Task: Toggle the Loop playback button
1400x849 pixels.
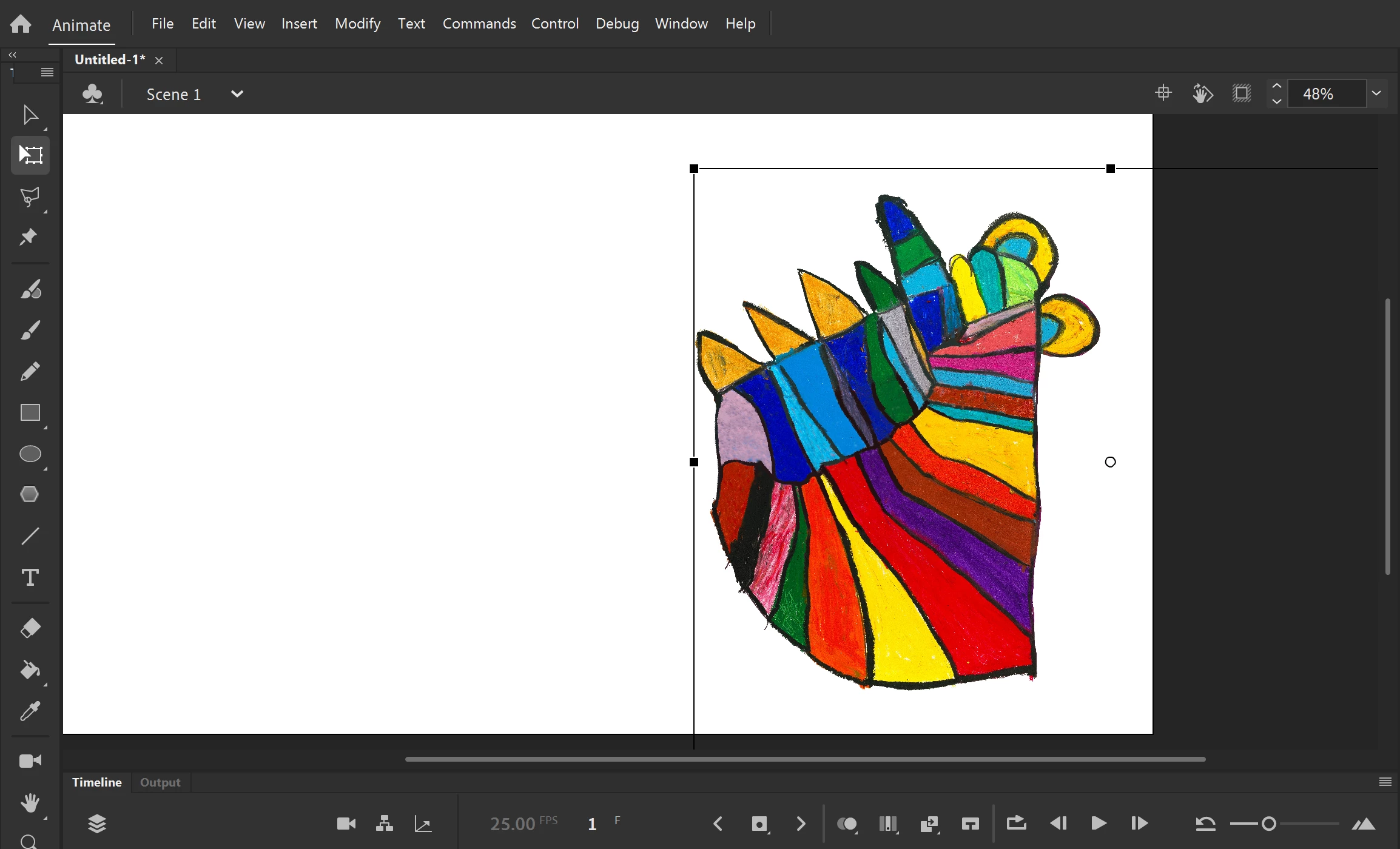Action: [x=1016, y=824]
